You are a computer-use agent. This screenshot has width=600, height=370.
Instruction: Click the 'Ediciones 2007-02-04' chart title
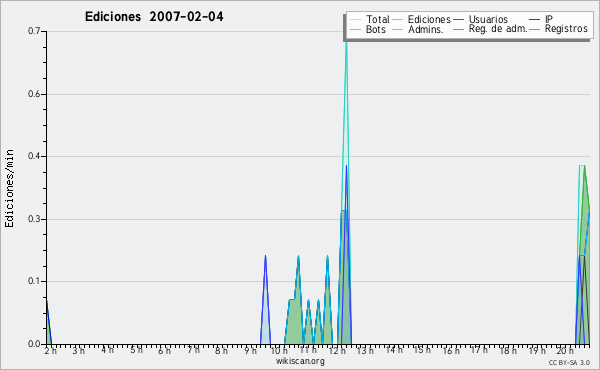(x=154, y=17)
